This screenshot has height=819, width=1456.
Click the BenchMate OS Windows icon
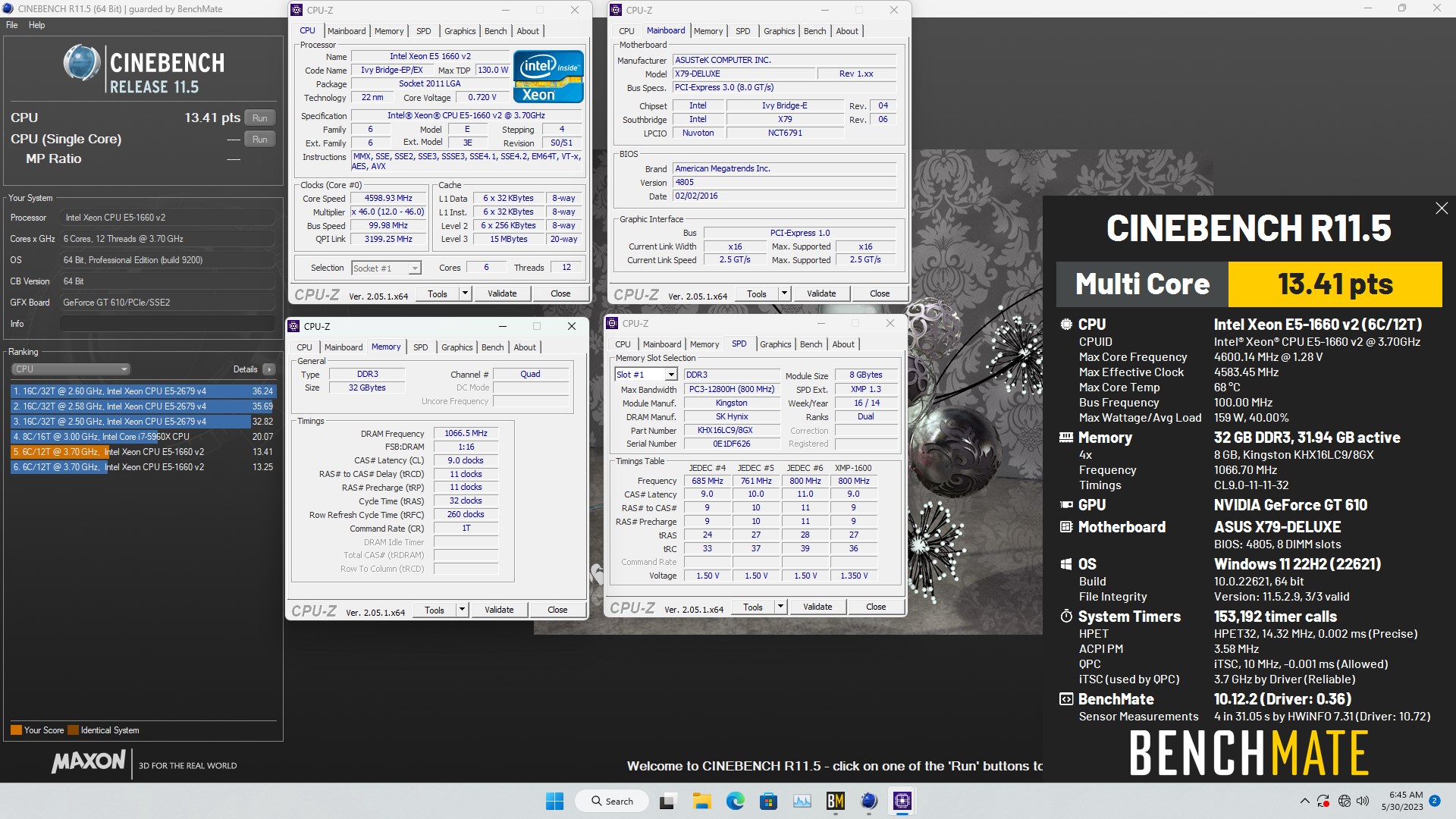click(x=1066, y=564)
